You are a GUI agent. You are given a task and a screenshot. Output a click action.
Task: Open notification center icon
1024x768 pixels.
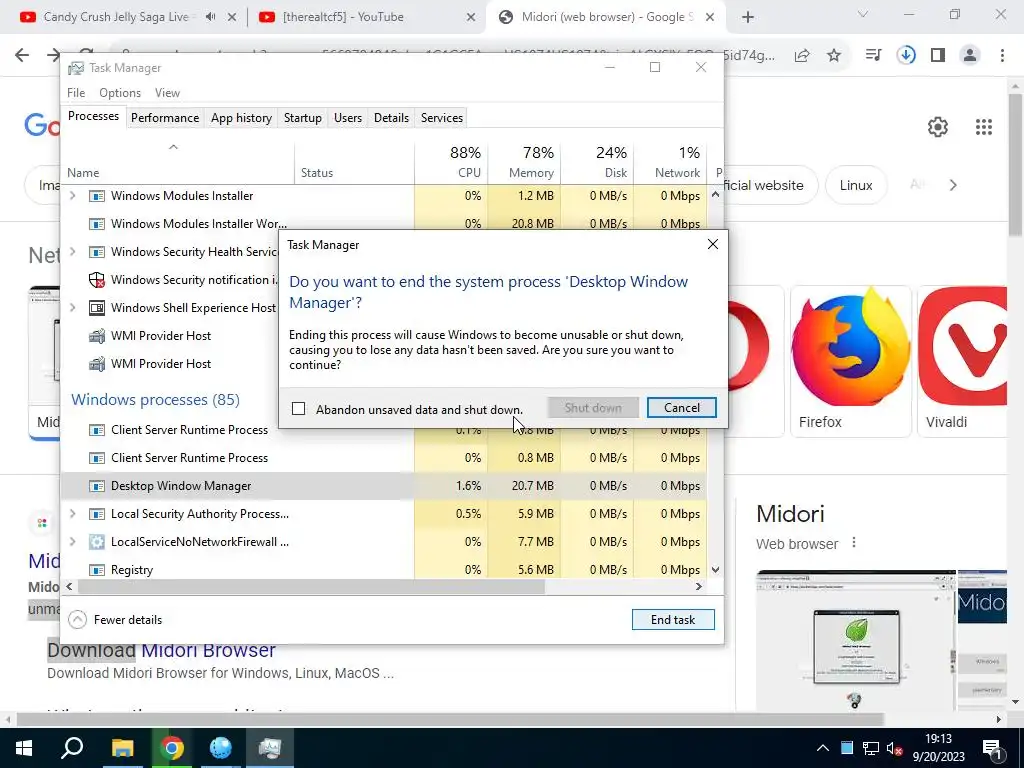point(992,748)
